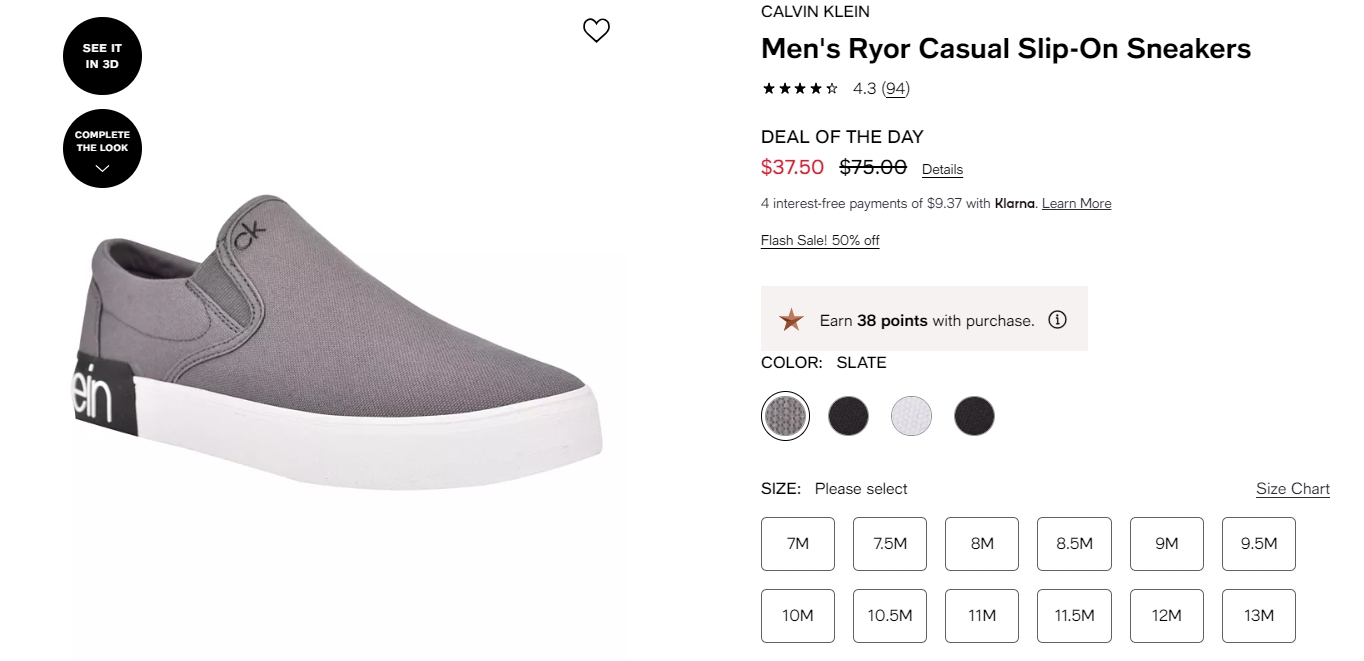
Task: Select size 10.5M
Action: 890,616
